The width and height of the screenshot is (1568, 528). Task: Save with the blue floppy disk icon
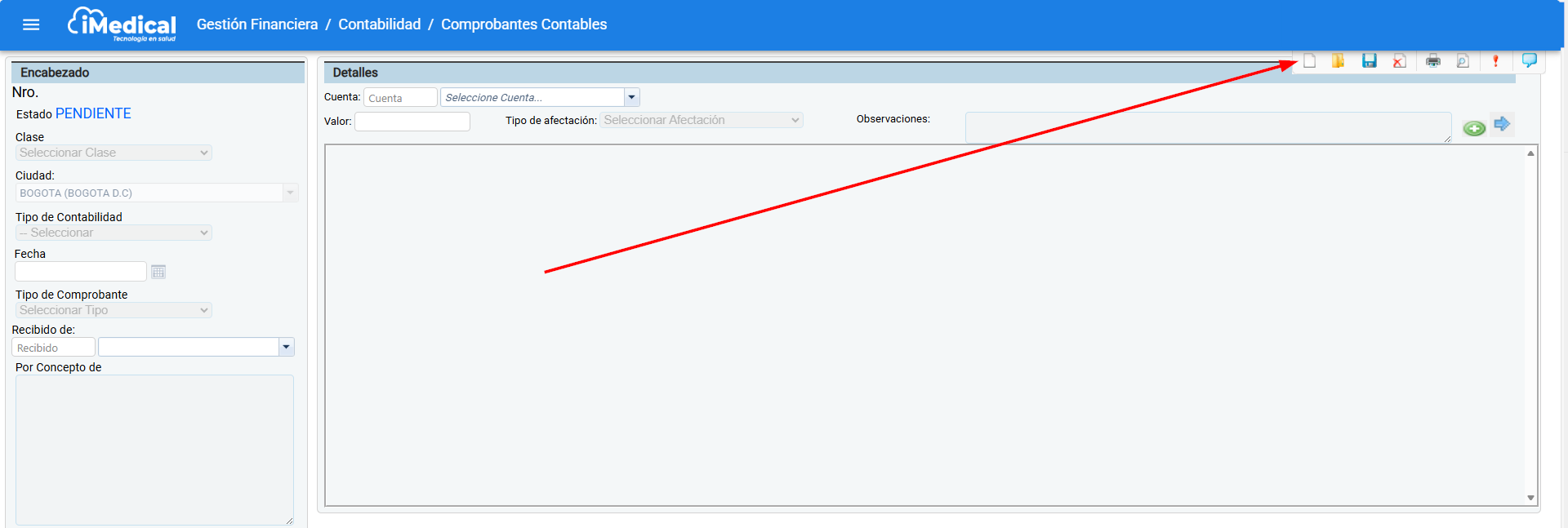pyautogui.click(x=1370, y=61)
